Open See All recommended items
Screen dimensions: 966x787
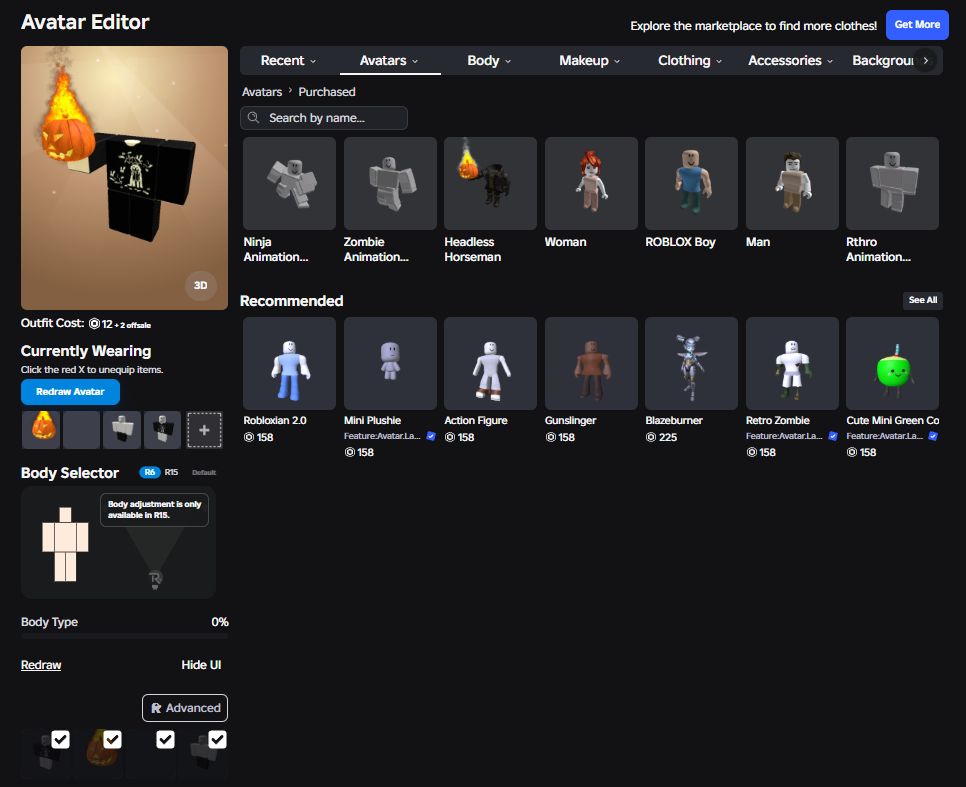coord(923,300)
